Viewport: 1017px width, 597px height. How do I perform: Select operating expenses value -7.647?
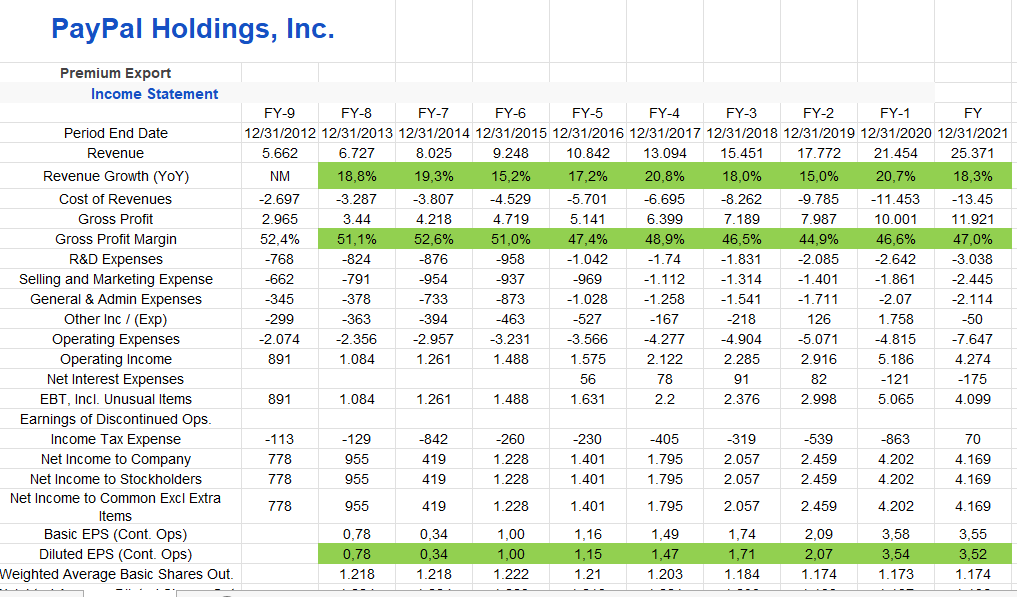click(973, 339)
